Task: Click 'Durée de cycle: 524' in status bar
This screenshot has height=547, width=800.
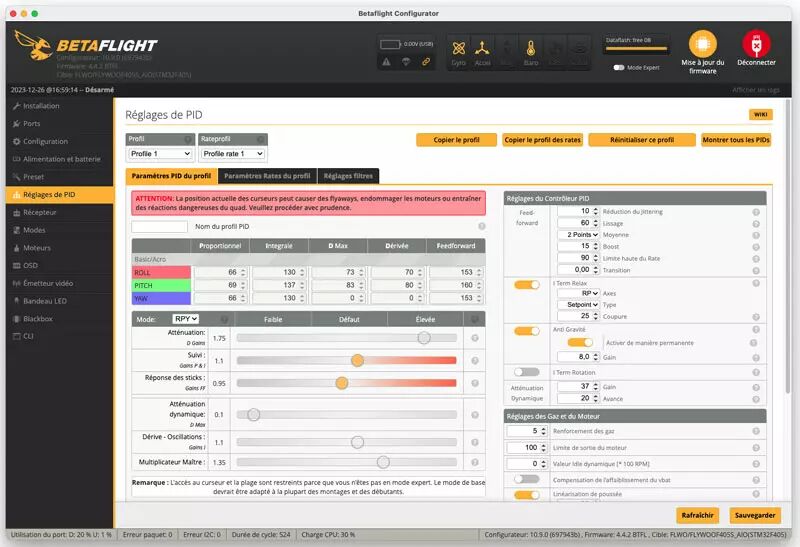Action: [x=261, y=534]
